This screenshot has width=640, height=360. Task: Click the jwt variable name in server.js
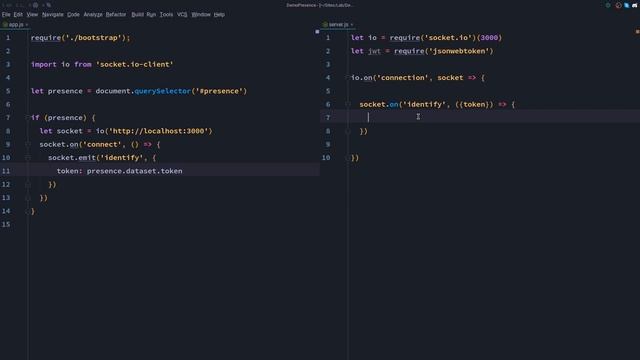(374, 51)
